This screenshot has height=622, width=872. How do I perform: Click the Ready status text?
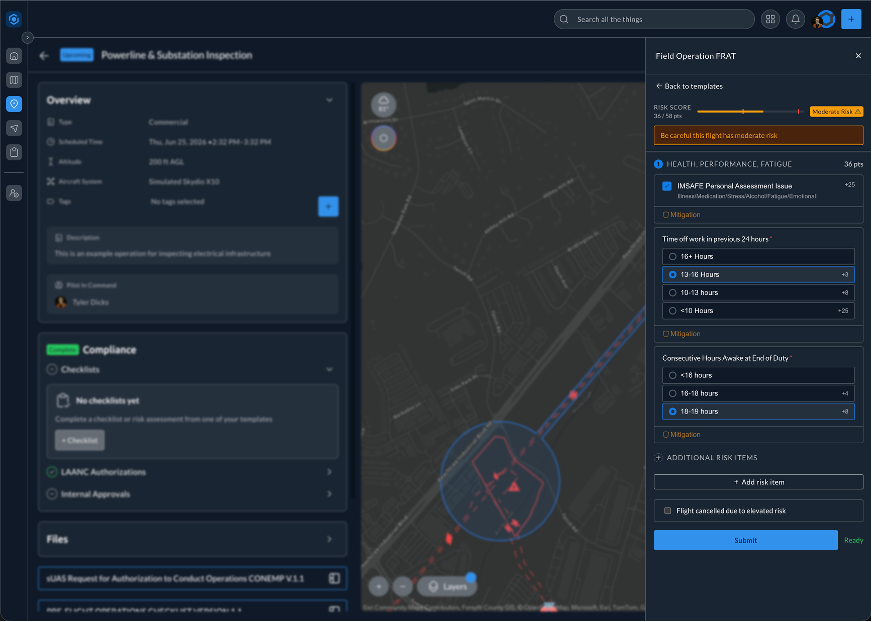854,540
